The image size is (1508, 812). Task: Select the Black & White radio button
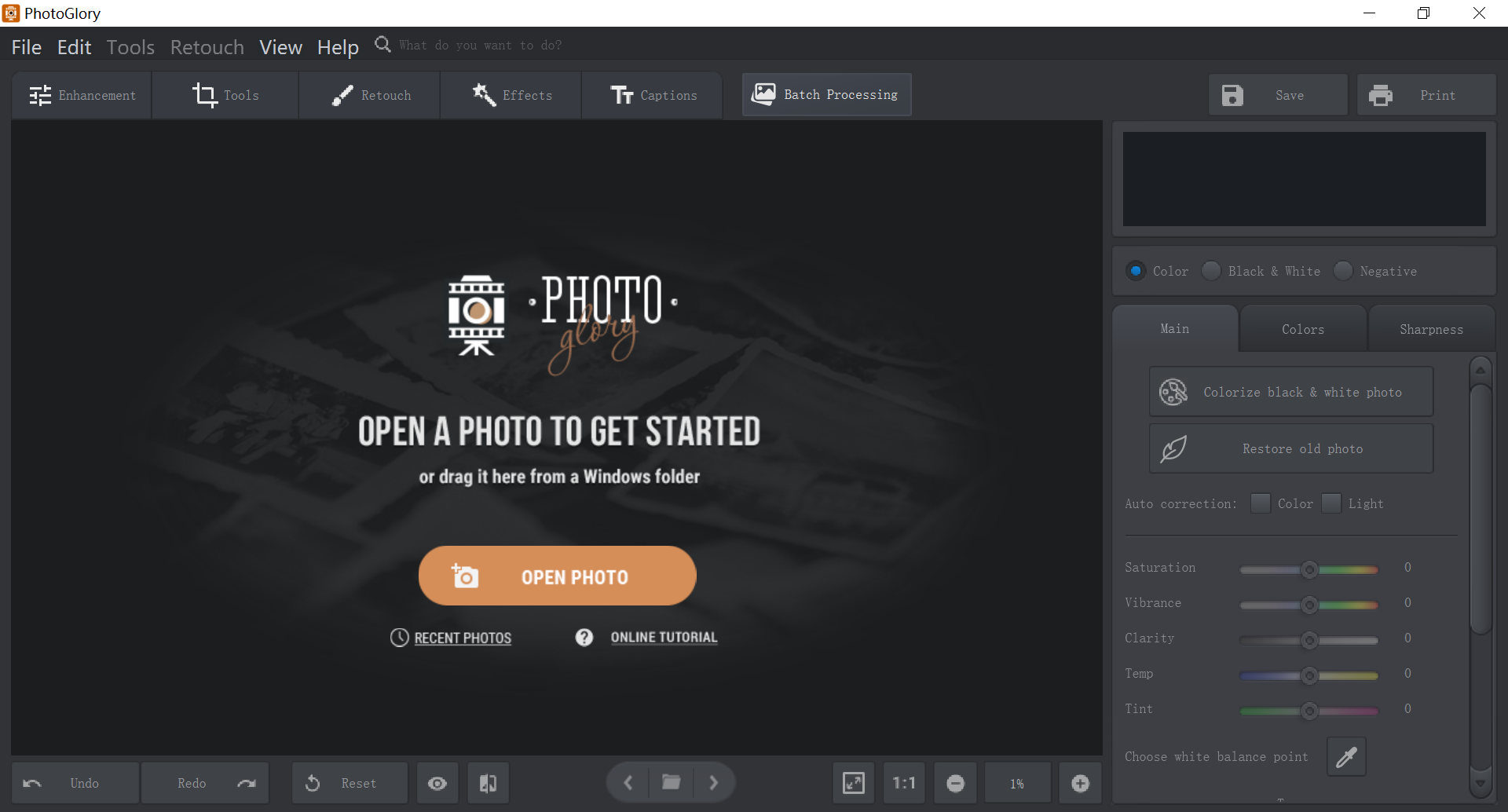coord(1211,271)
